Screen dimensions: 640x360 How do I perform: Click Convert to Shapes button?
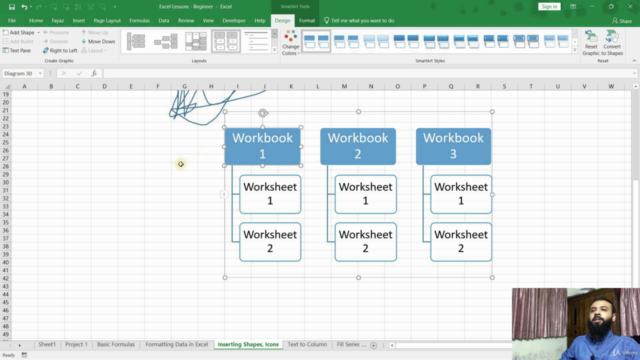point(612,42)
